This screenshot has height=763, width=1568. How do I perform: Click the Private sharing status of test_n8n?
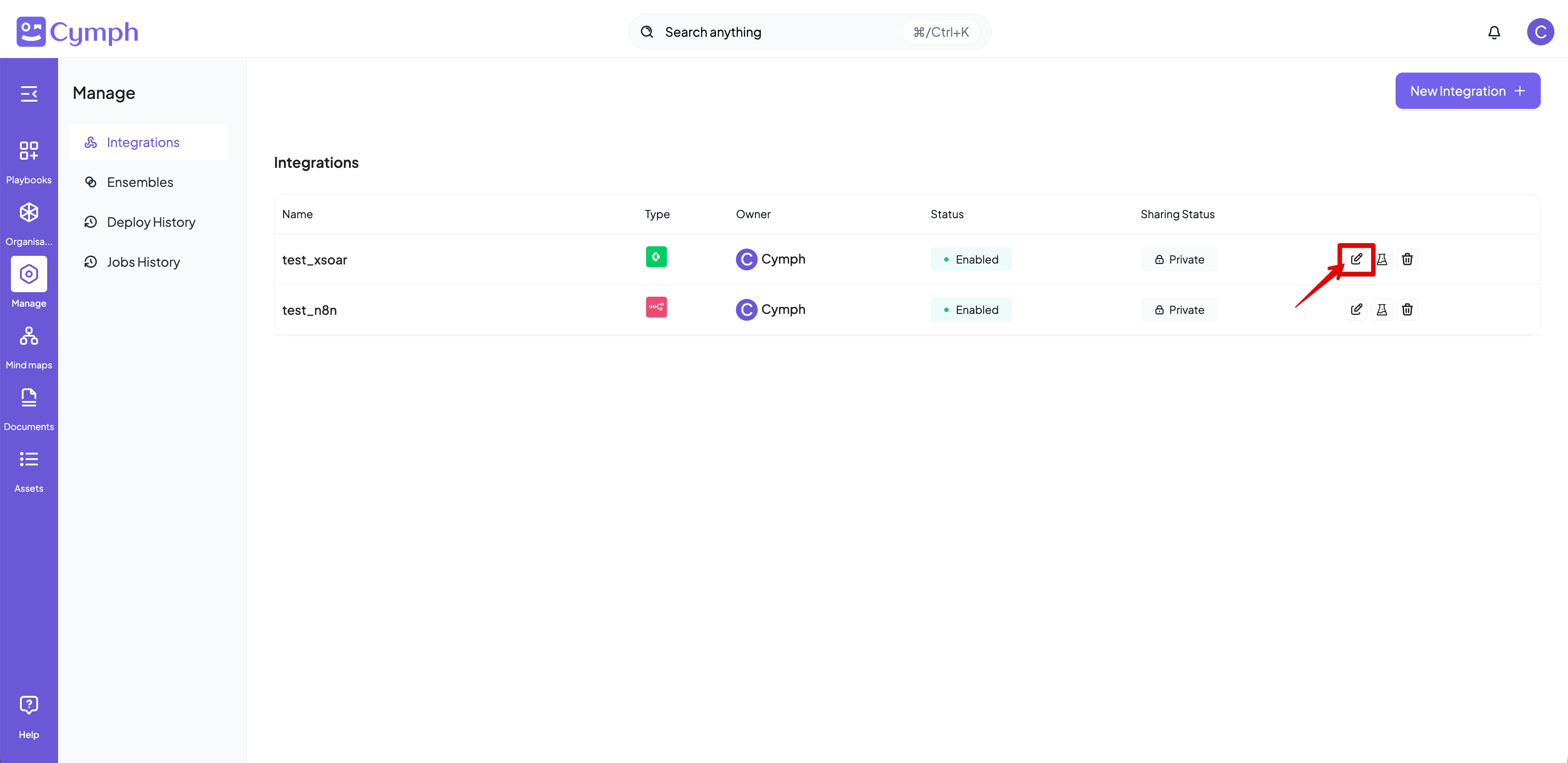tap(1178, 309)
